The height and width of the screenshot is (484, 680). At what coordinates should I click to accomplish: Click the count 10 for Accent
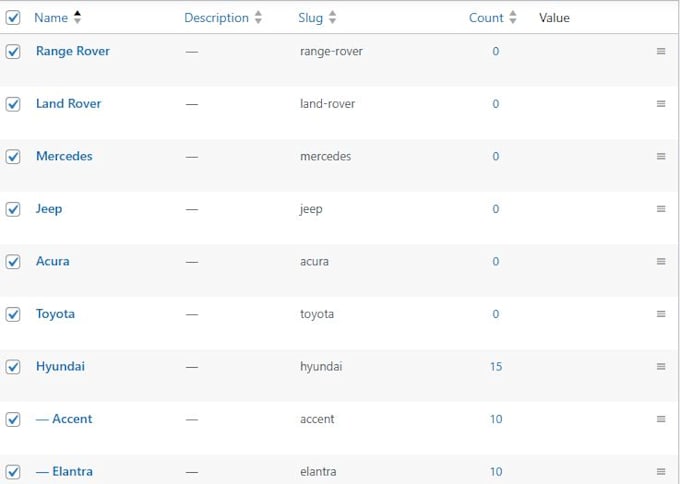pyautogui.click(x=496, y=419)
